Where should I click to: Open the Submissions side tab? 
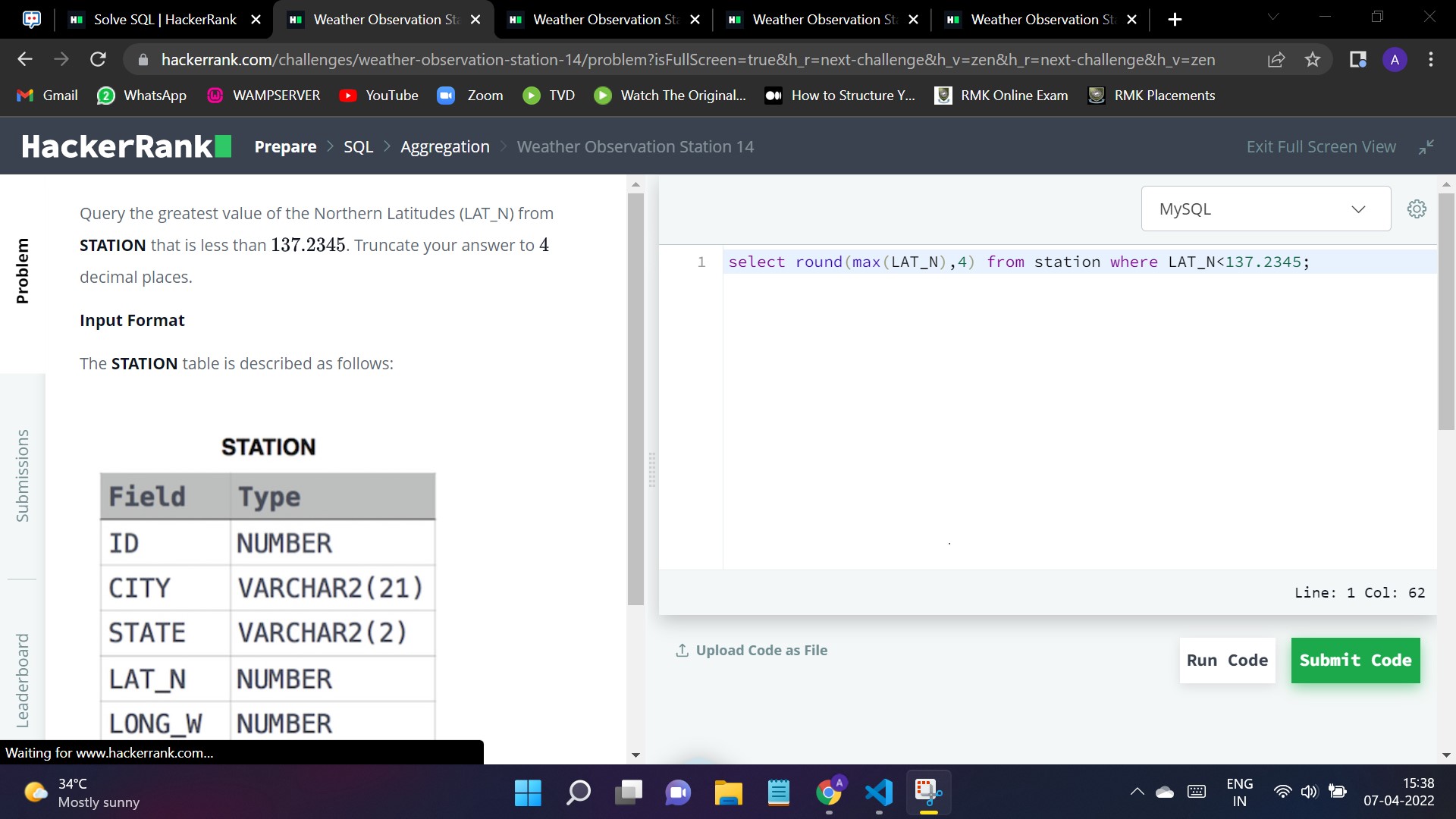23,475
